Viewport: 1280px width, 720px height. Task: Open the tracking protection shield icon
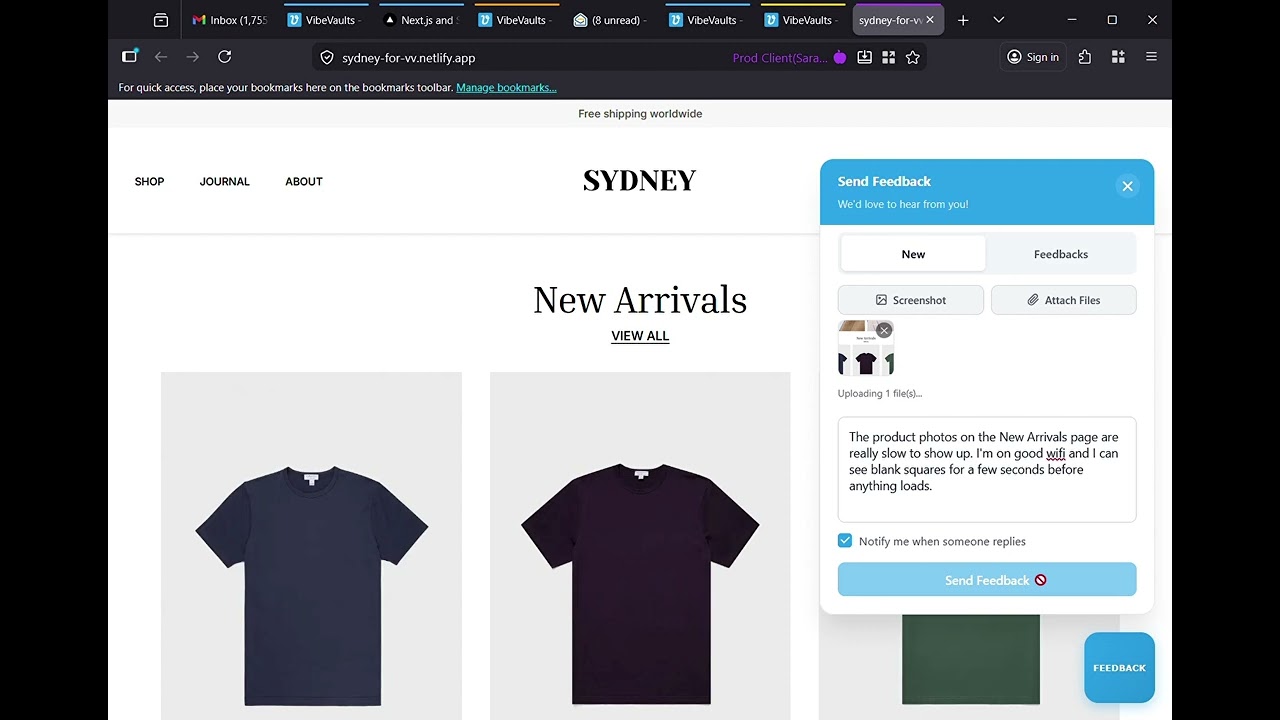coord(327,58)
